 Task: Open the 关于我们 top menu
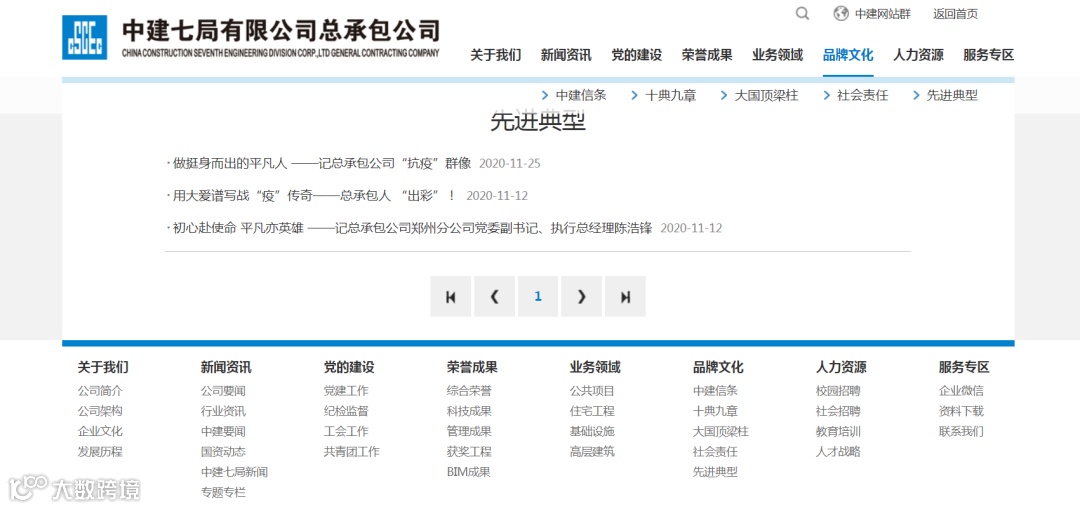tap(496, 55)
